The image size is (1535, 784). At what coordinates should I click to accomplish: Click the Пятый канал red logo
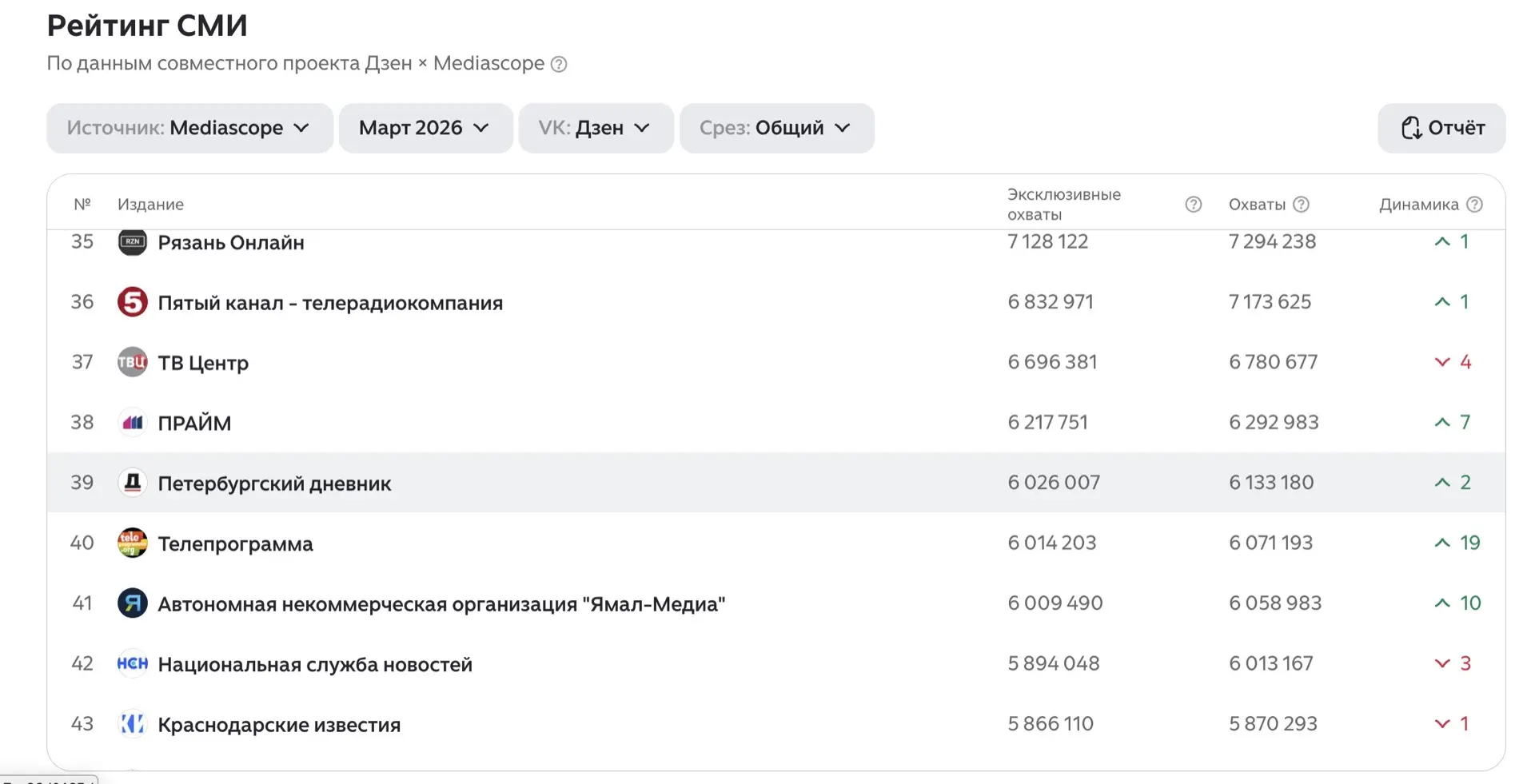(132, 302)
